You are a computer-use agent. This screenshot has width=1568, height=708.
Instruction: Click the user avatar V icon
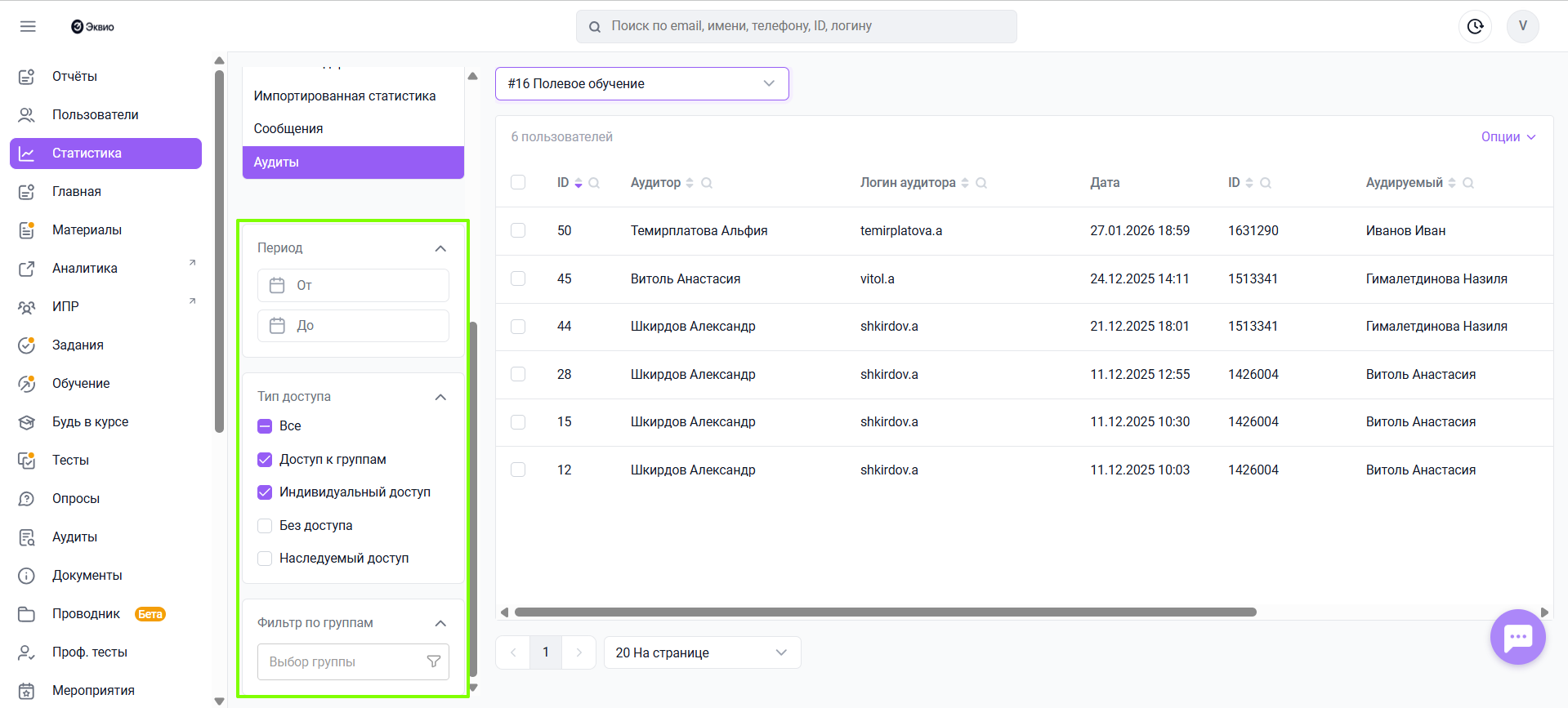click(1522, 26)
